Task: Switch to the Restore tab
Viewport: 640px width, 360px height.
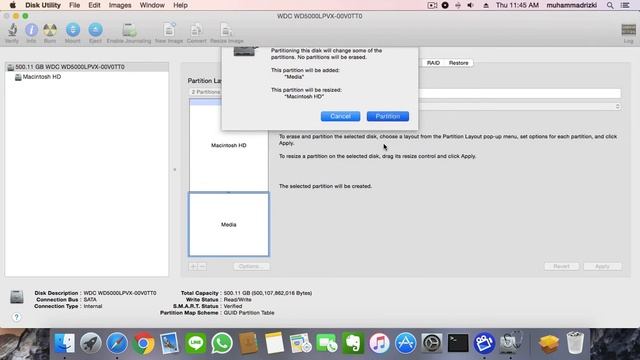Action: click(x=458, y=63)
